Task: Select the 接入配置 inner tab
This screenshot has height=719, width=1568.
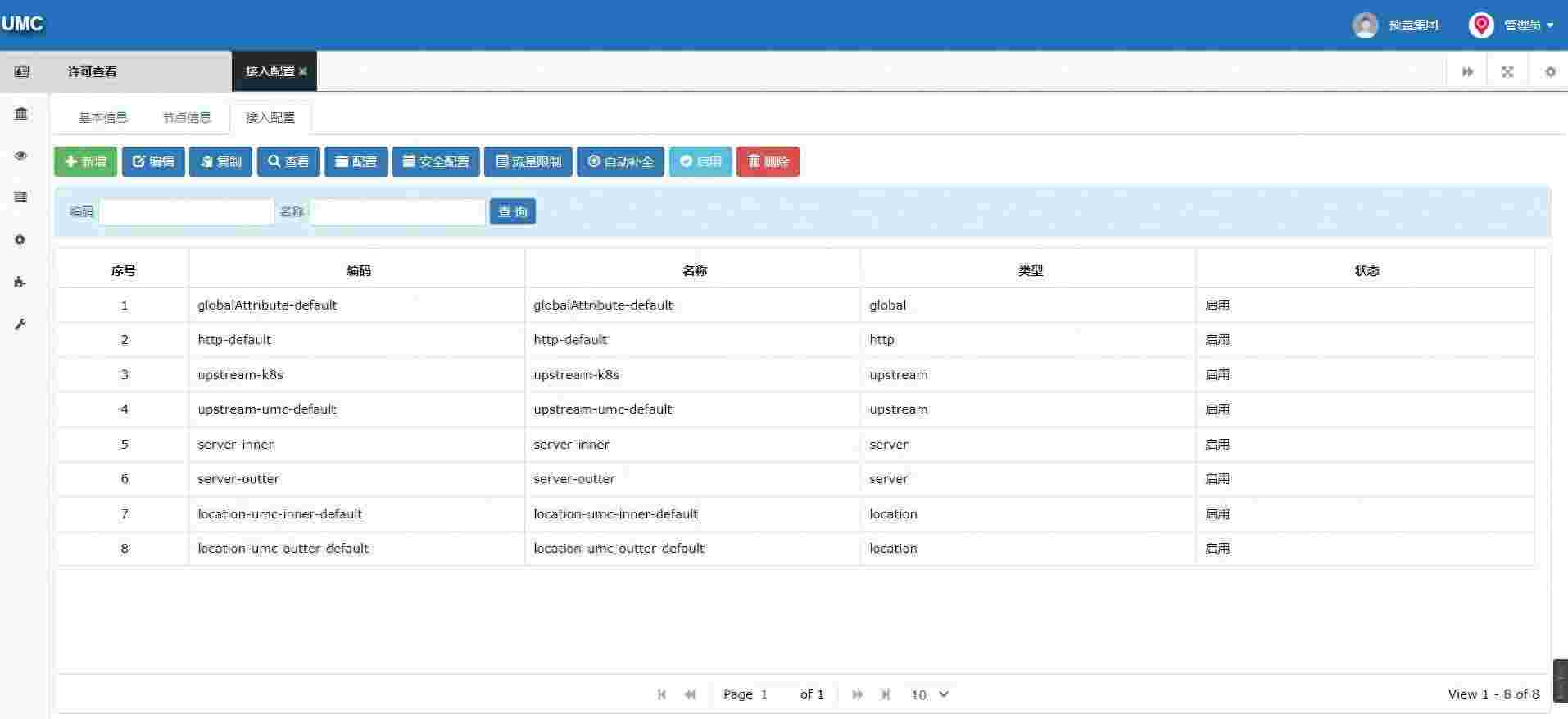Action: click(x=270, y=117)
